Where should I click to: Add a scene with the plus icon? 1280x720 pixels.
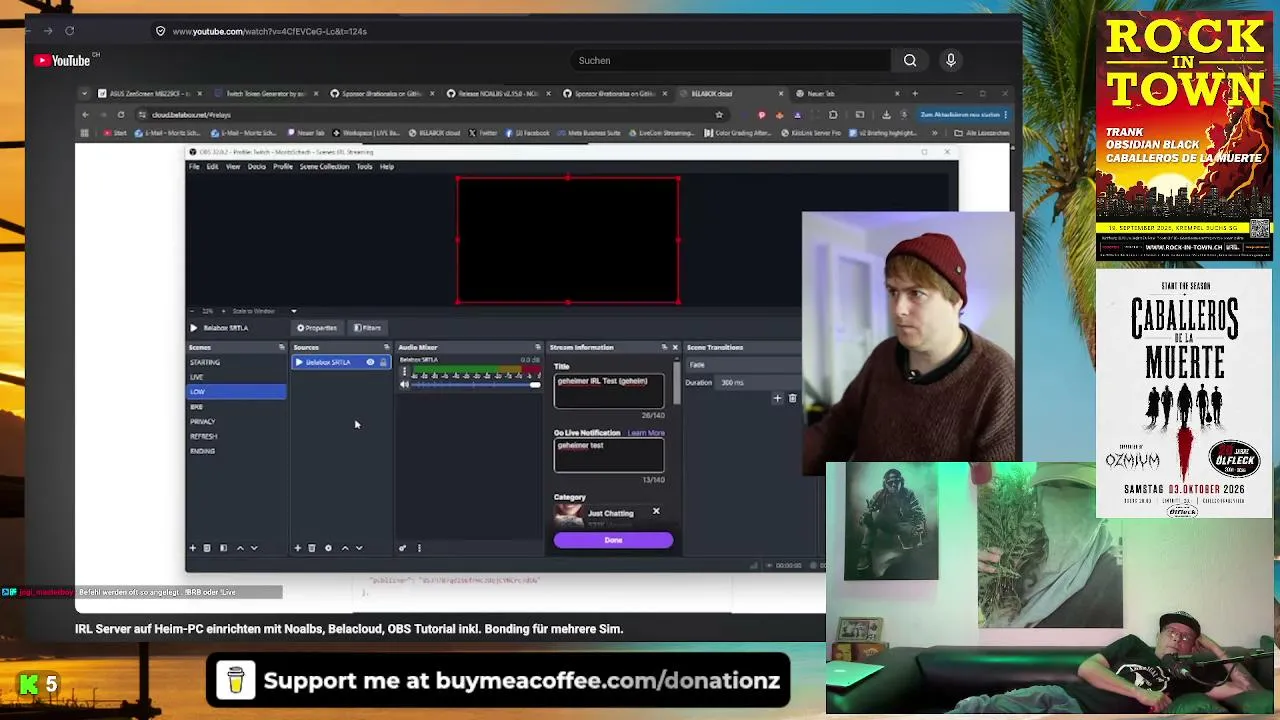pyautogui.click(x=193, y=548)
